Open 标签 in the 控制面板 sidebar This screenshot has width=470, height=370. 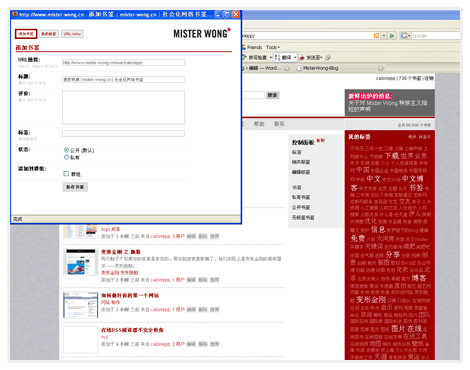[x=297, y=152]
